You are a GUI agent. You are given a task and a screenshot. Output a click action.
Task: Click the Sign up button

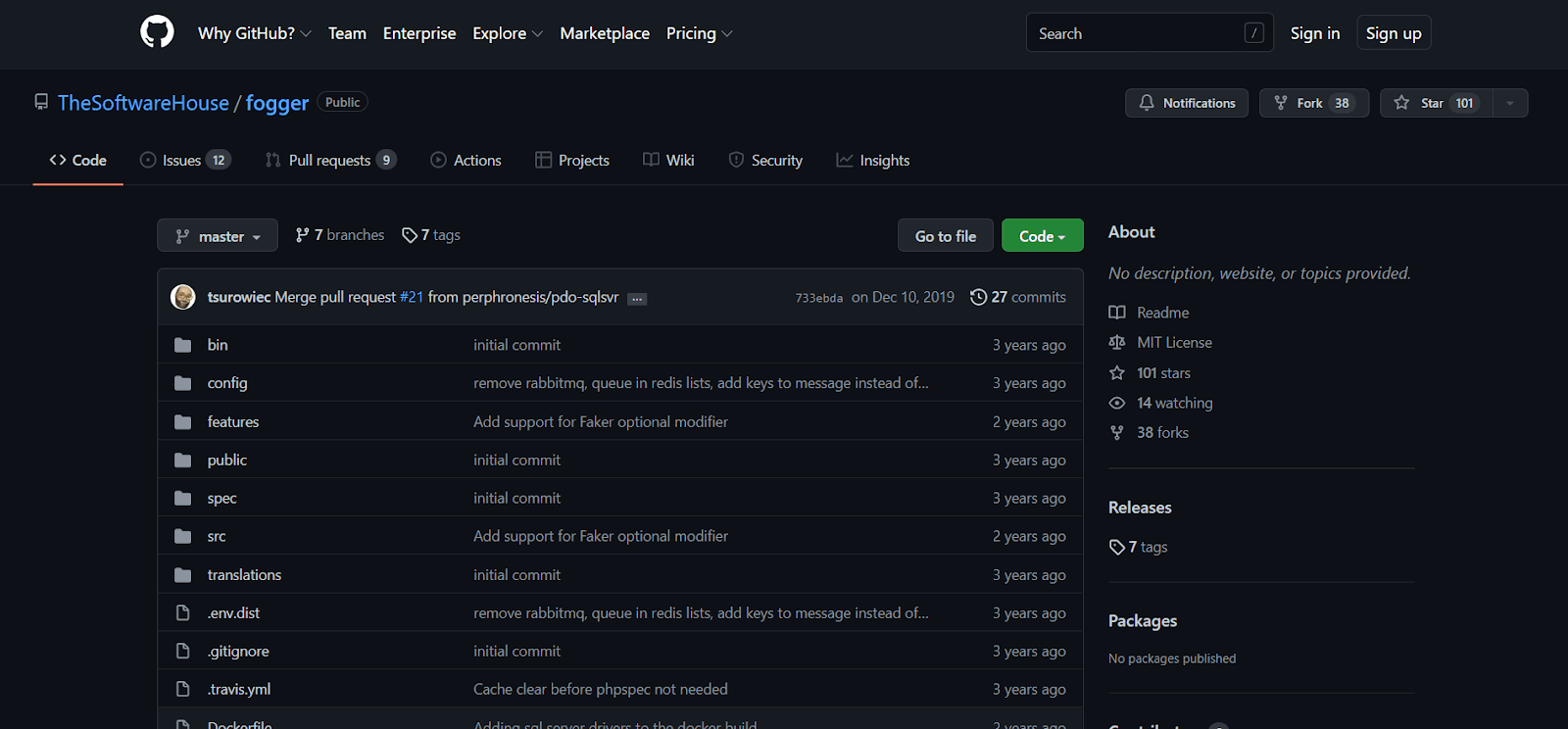point(1394,33)
